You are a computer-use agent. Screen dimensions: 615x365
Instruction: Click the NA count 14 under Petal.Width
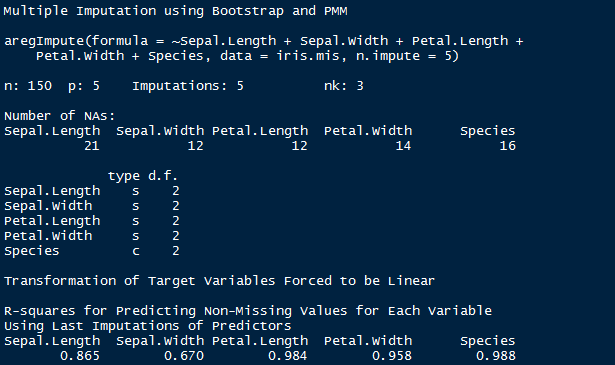point(403,146)
